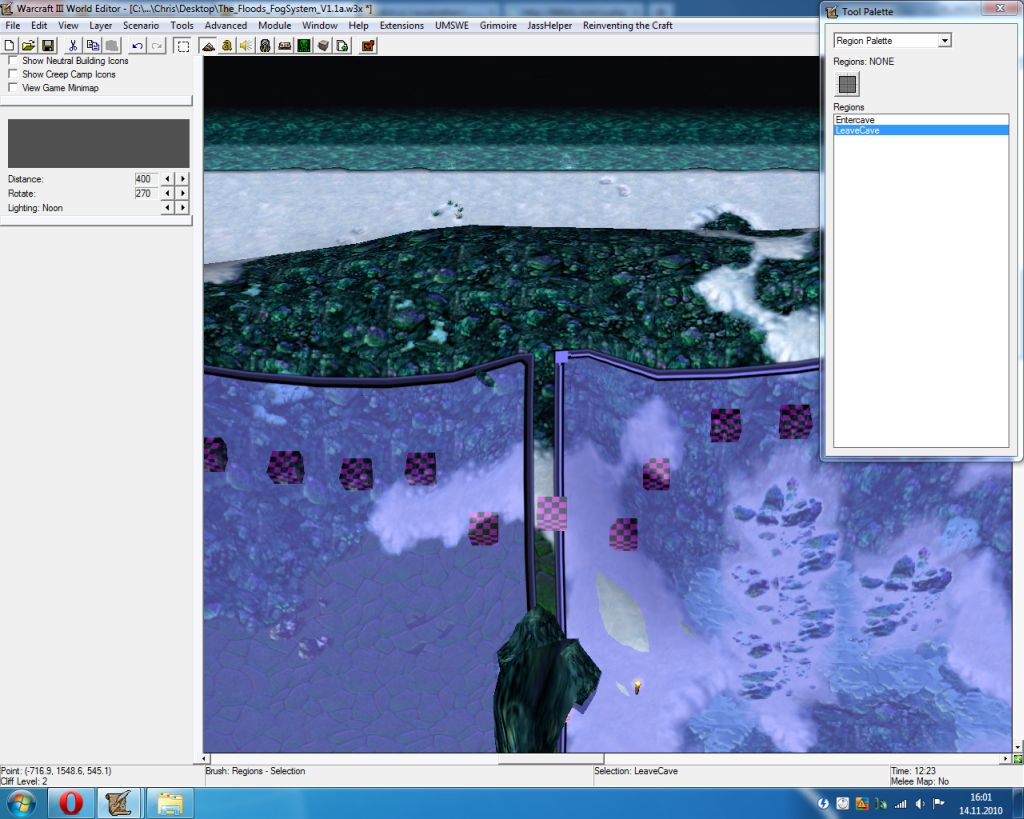
Task: Activate the dashed-rectangle Selection Brush
Action: (184, 46)
